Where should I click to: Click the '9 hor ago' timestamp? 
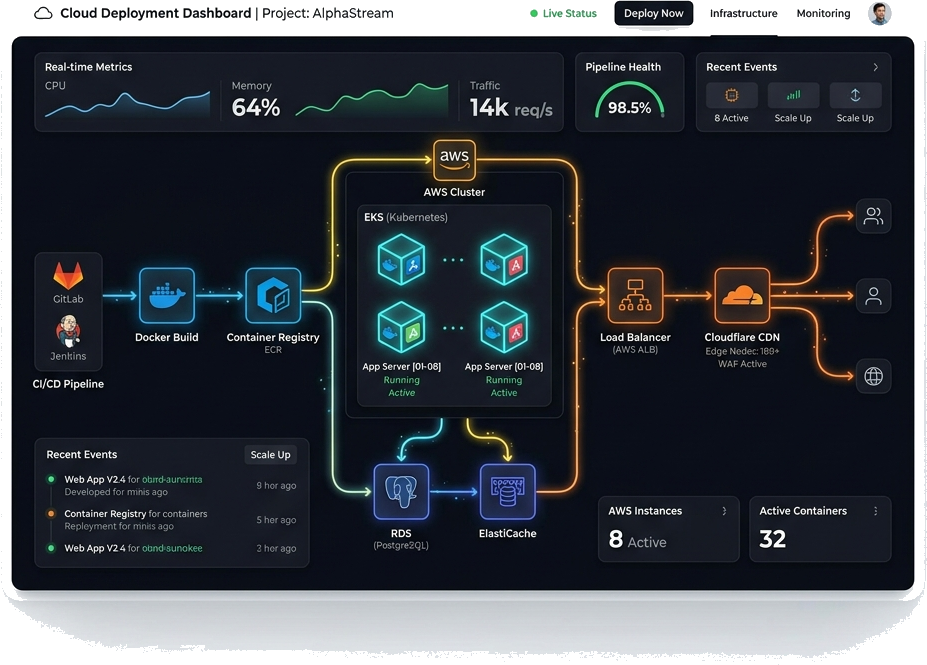[276, 485]
